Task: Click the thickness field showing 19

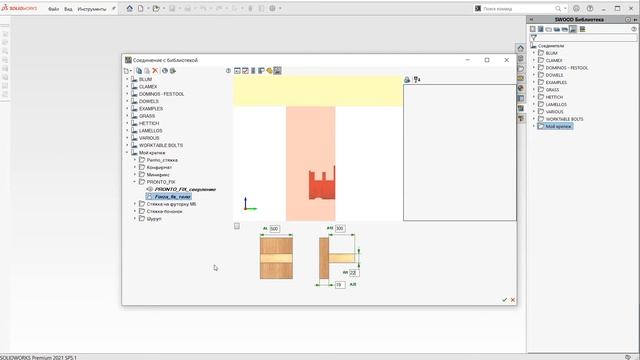Action: click(340, 285)
